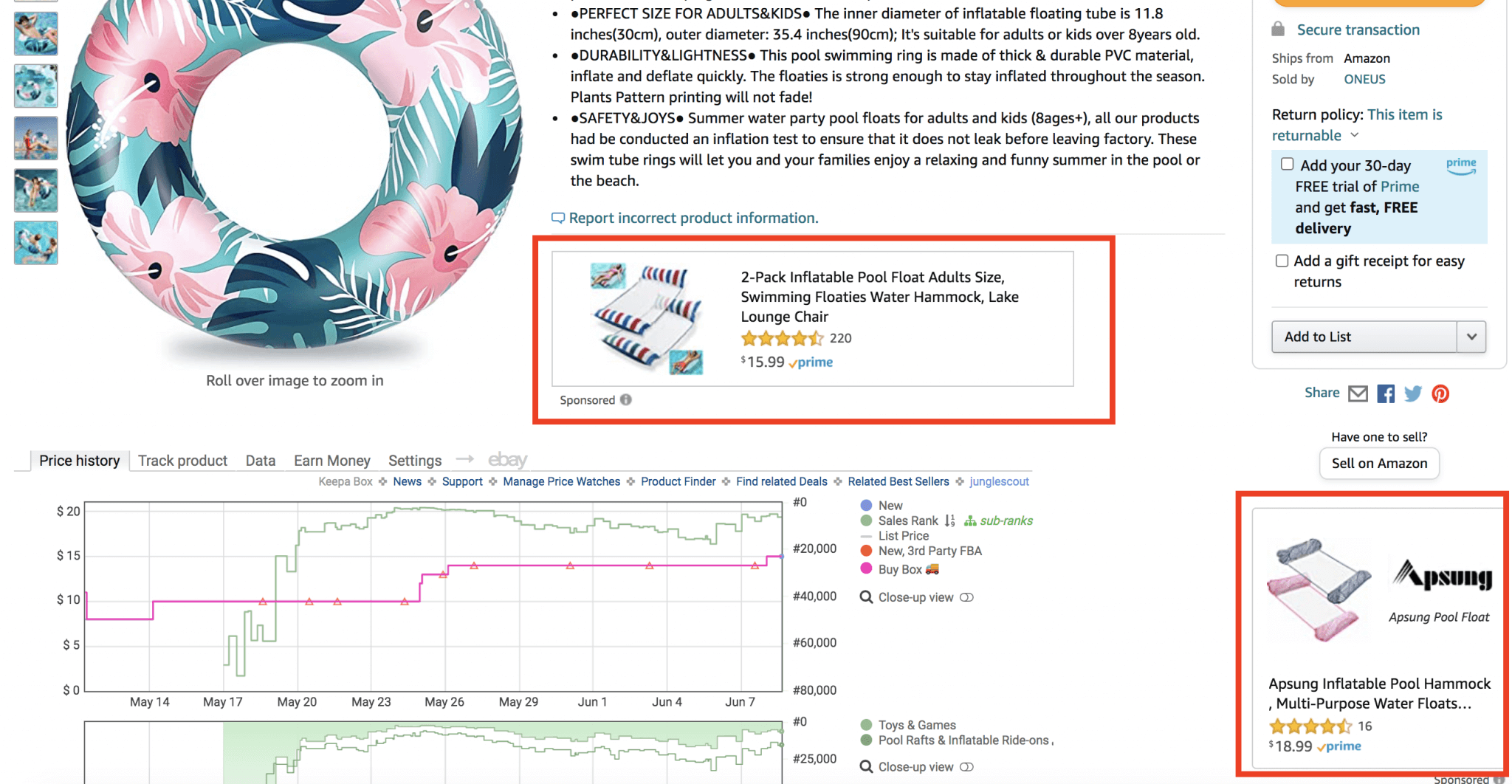Share the product via email icon

[1358, 393]
